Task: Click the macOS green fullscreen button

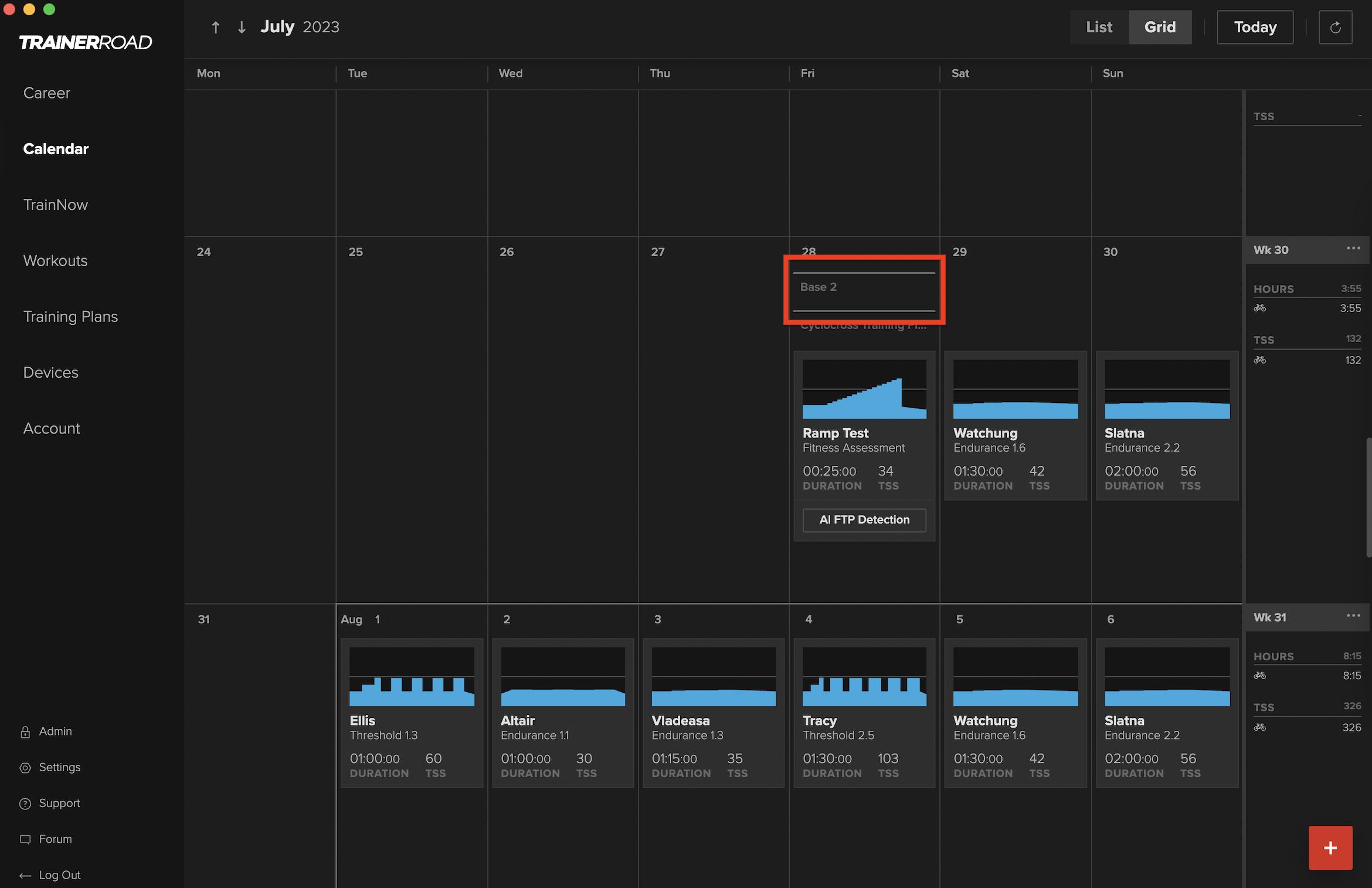Action: click(49, 9)
